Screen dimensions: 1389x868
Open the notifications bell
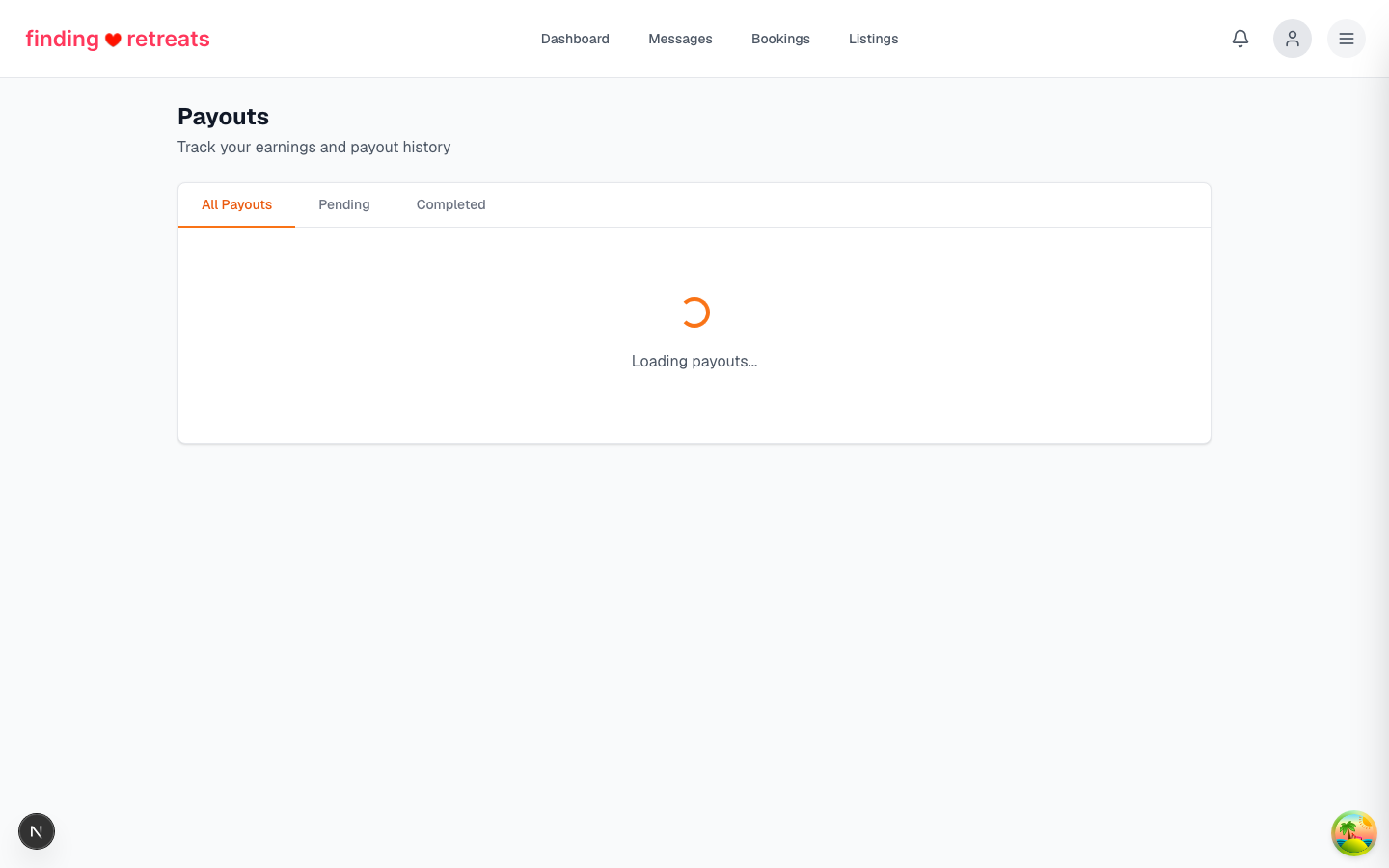pyautogui.click(x=1240, y=39)
